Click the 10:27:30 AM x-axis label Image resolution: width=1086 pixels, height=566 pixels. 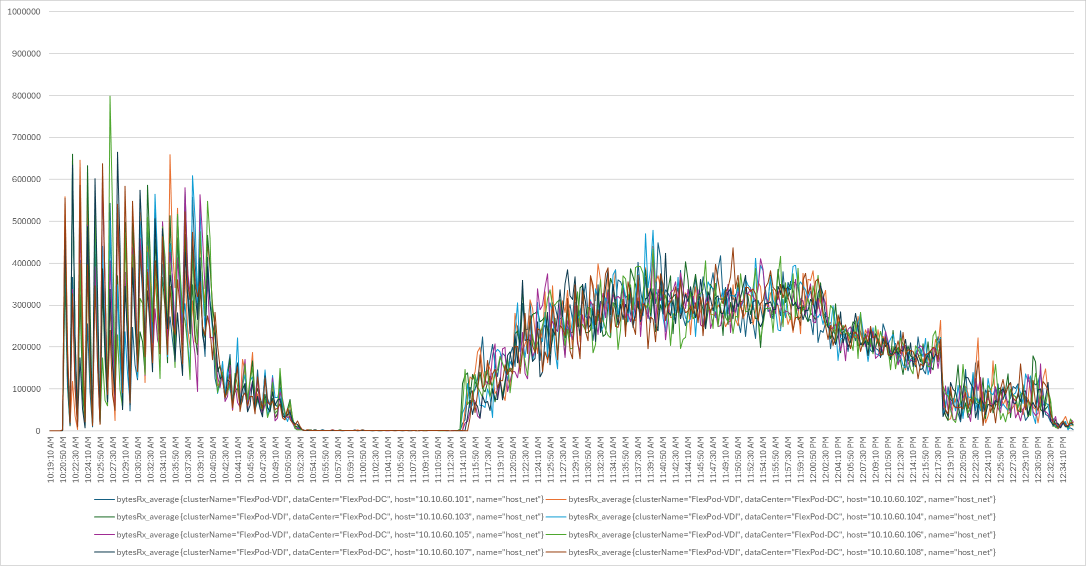(x=114, y=461)
